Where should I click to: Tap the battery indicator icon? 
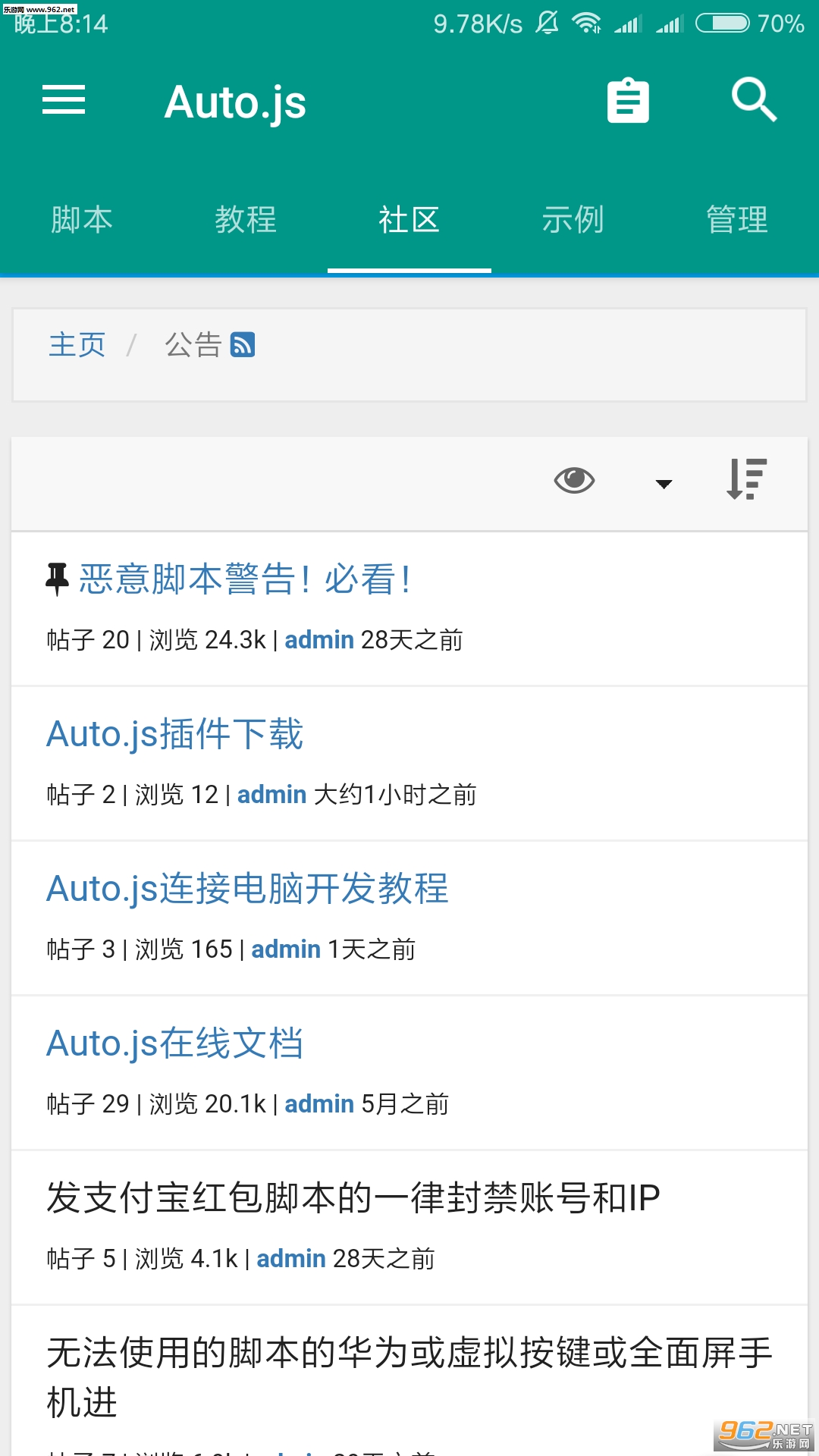pyautogui.click(x=722, y=23)
